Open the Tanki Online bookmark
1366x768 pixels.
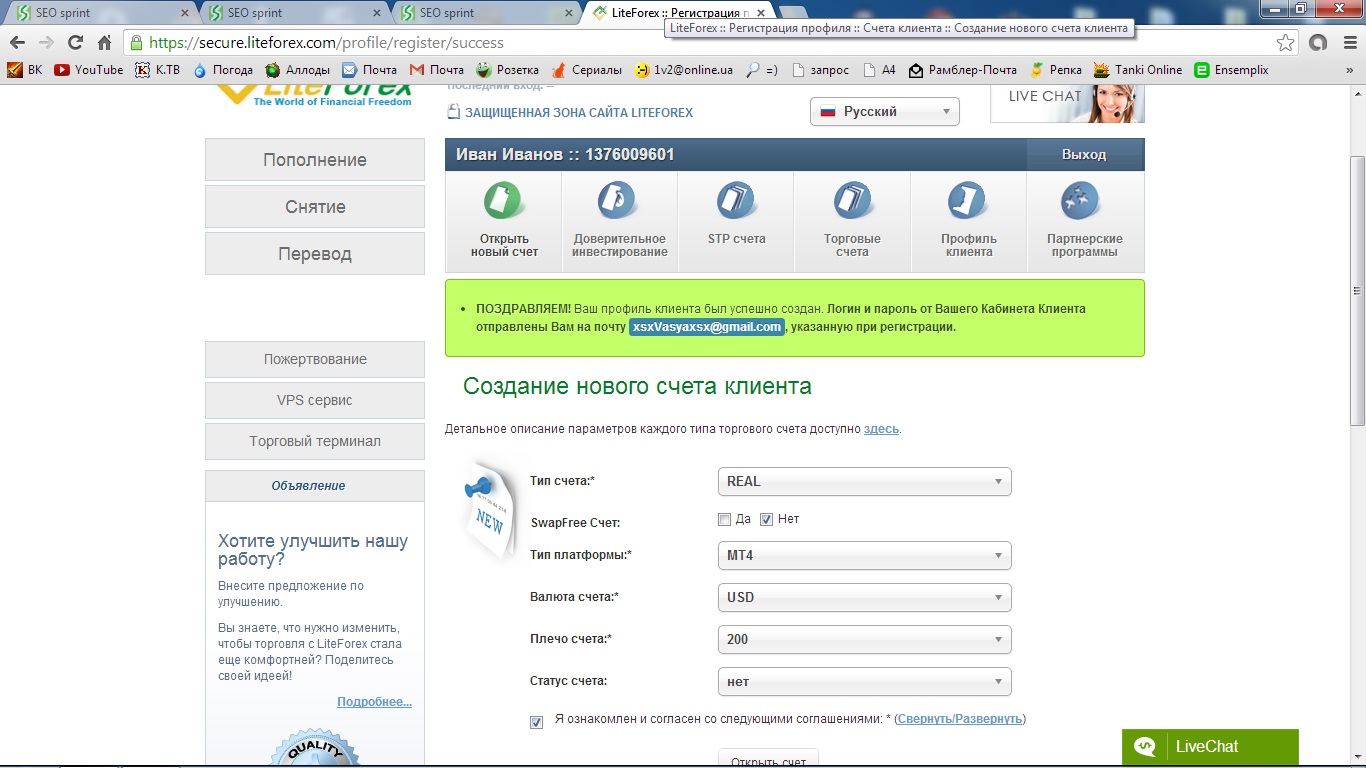pos(1138,70)
